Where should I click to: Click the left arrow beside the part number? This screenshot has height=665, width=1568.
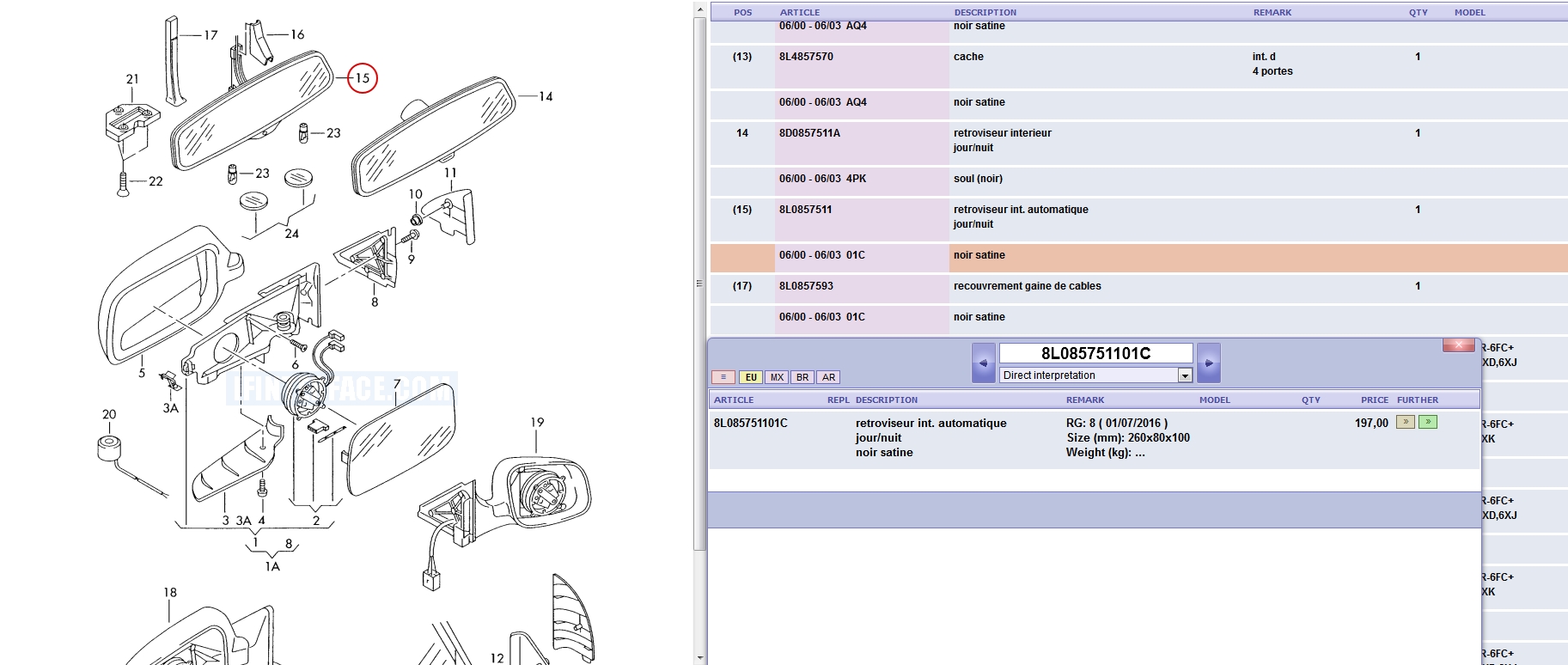(983, 363)
